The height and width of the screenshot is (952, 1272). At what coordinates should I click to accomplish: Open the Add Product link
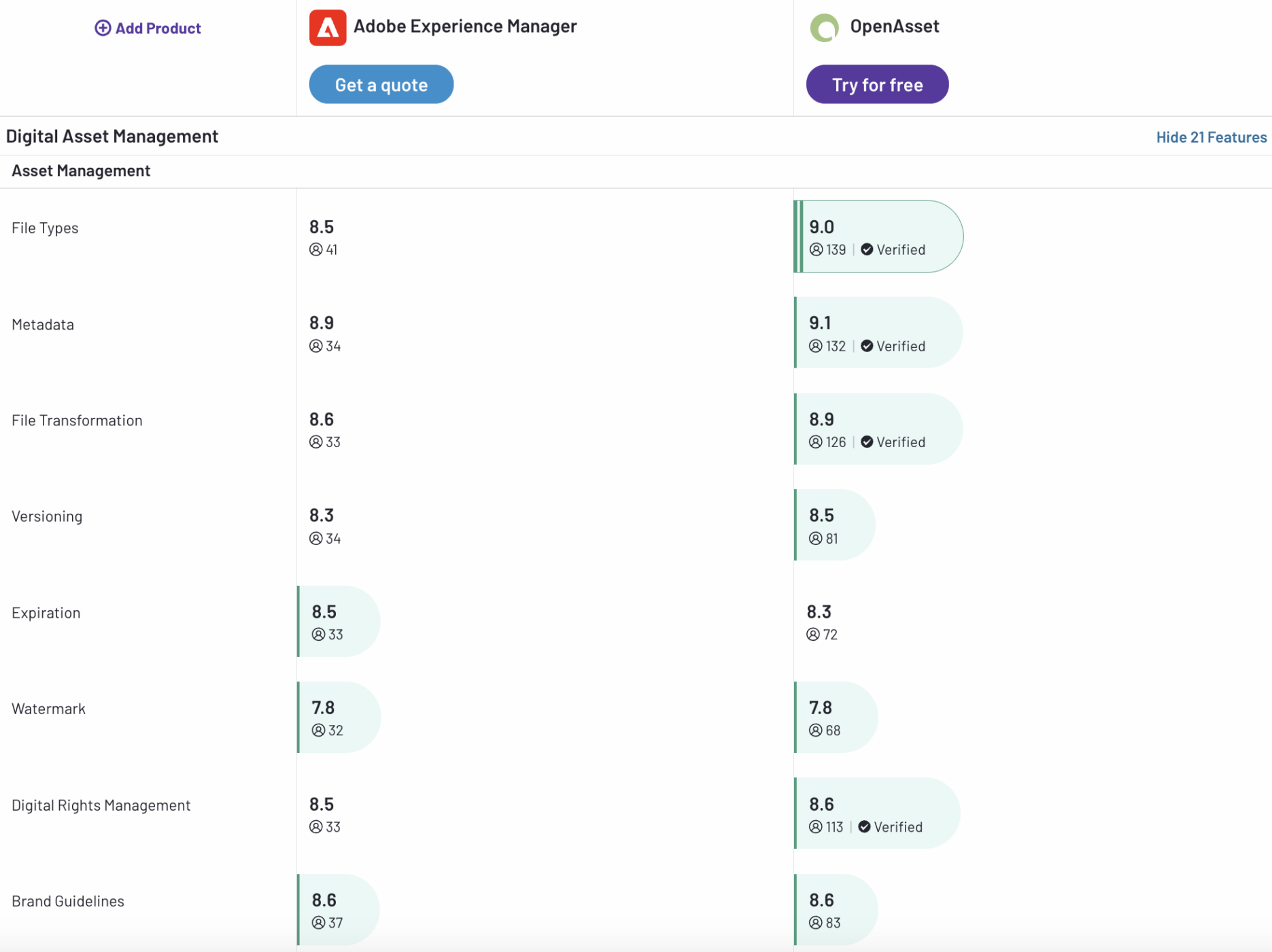(x=148, y=28)
